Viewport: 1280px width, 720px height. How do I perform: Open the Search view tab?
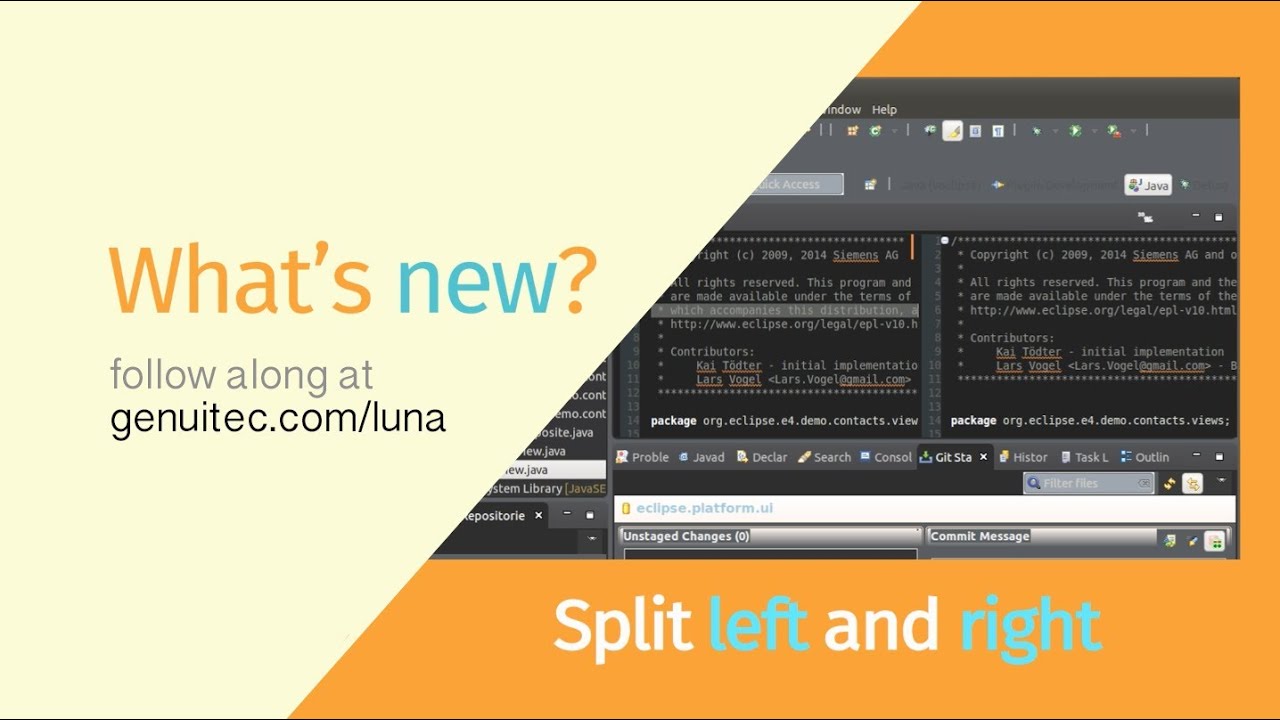click(824, 457)
